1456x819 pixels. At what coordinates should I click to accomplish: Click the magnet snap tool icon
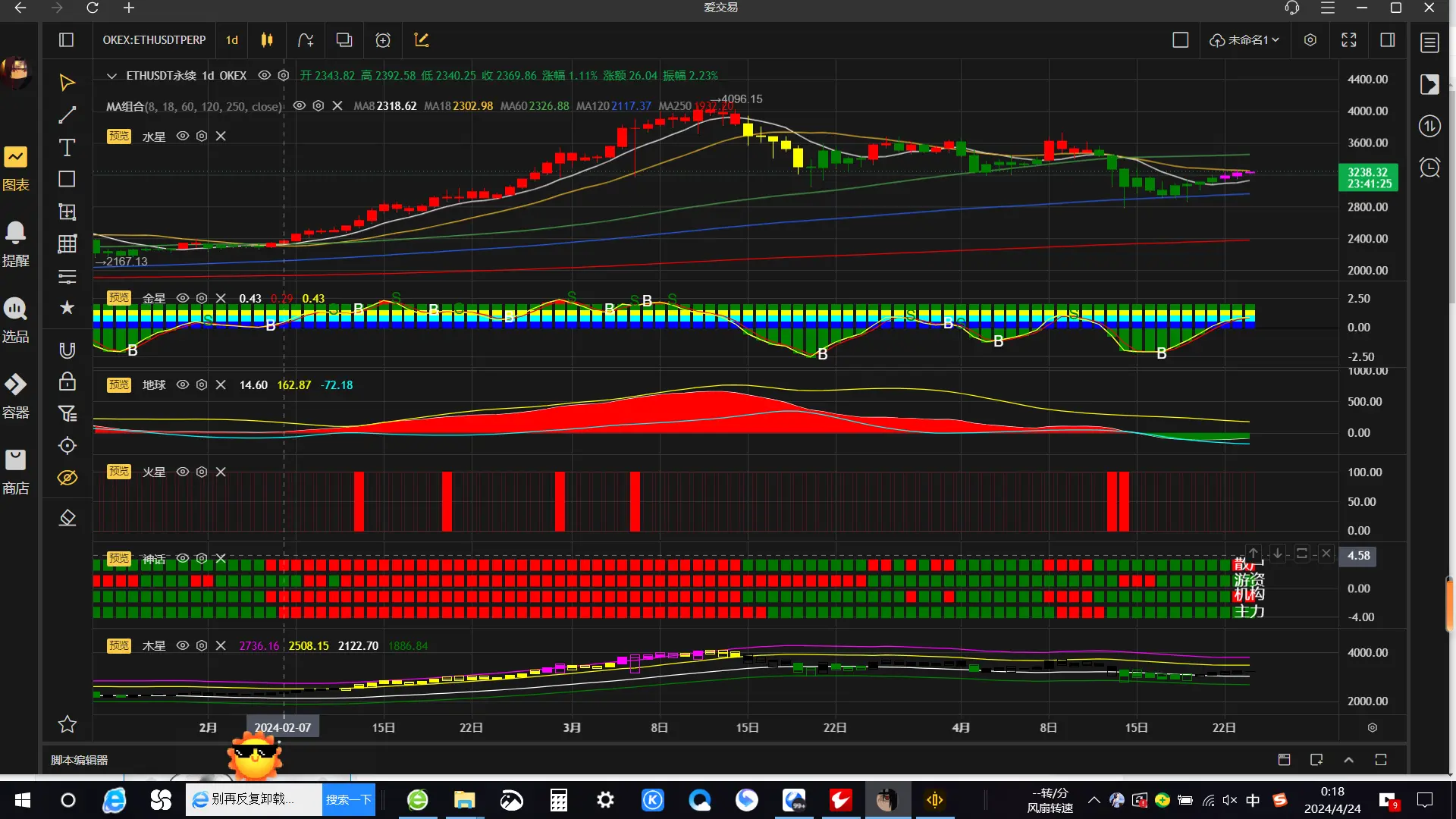[67, 350]
